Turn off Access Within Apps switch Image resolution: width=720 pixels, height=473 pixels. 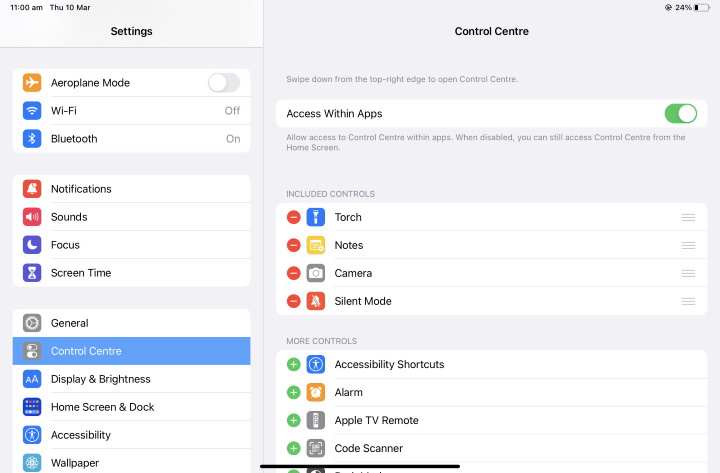tap(681, 113)
